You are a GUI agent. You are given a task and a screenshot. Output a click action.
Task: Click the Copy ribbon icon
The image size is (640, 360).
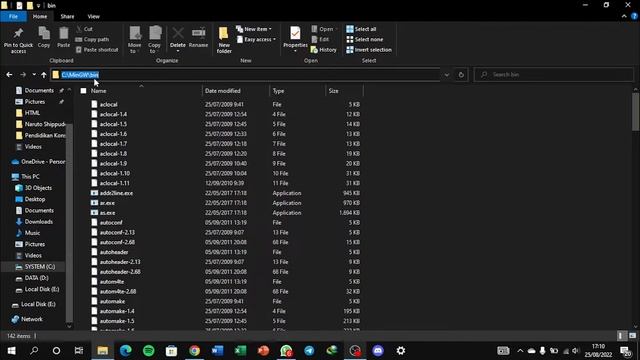tap(44, 38)
